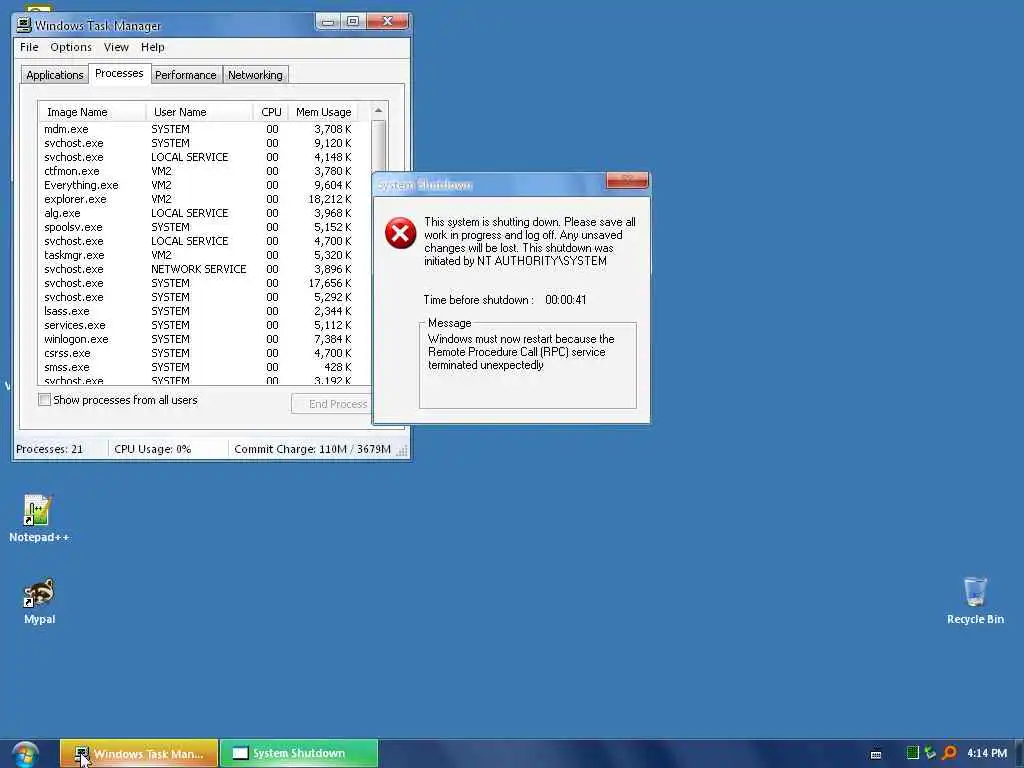Close the Windows Task Manager window
This screenshot has height=768, width=1024.
(387, 22)
